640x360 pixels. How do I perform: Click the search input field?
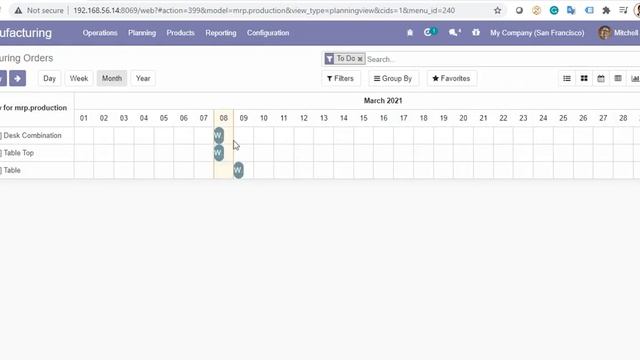(x=502, y=59)
